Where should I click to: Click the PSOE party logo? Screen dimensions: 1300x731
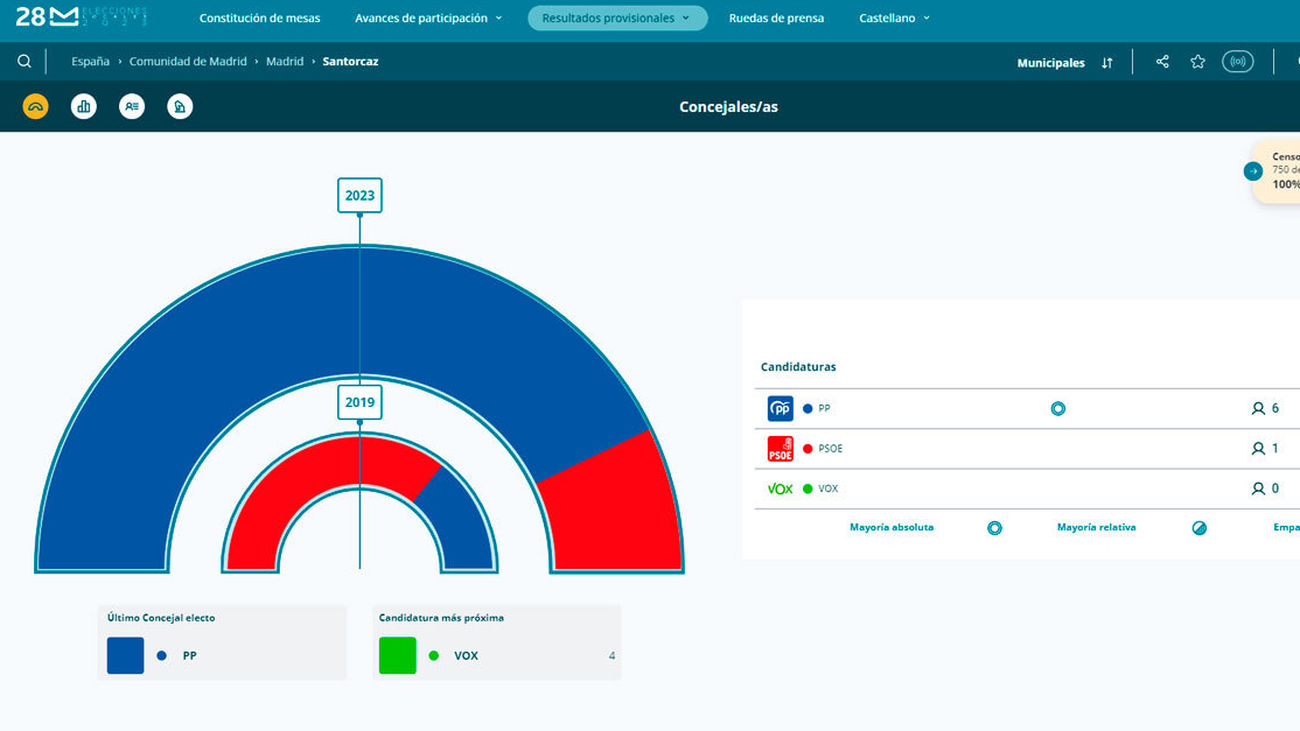click(780, 449)
